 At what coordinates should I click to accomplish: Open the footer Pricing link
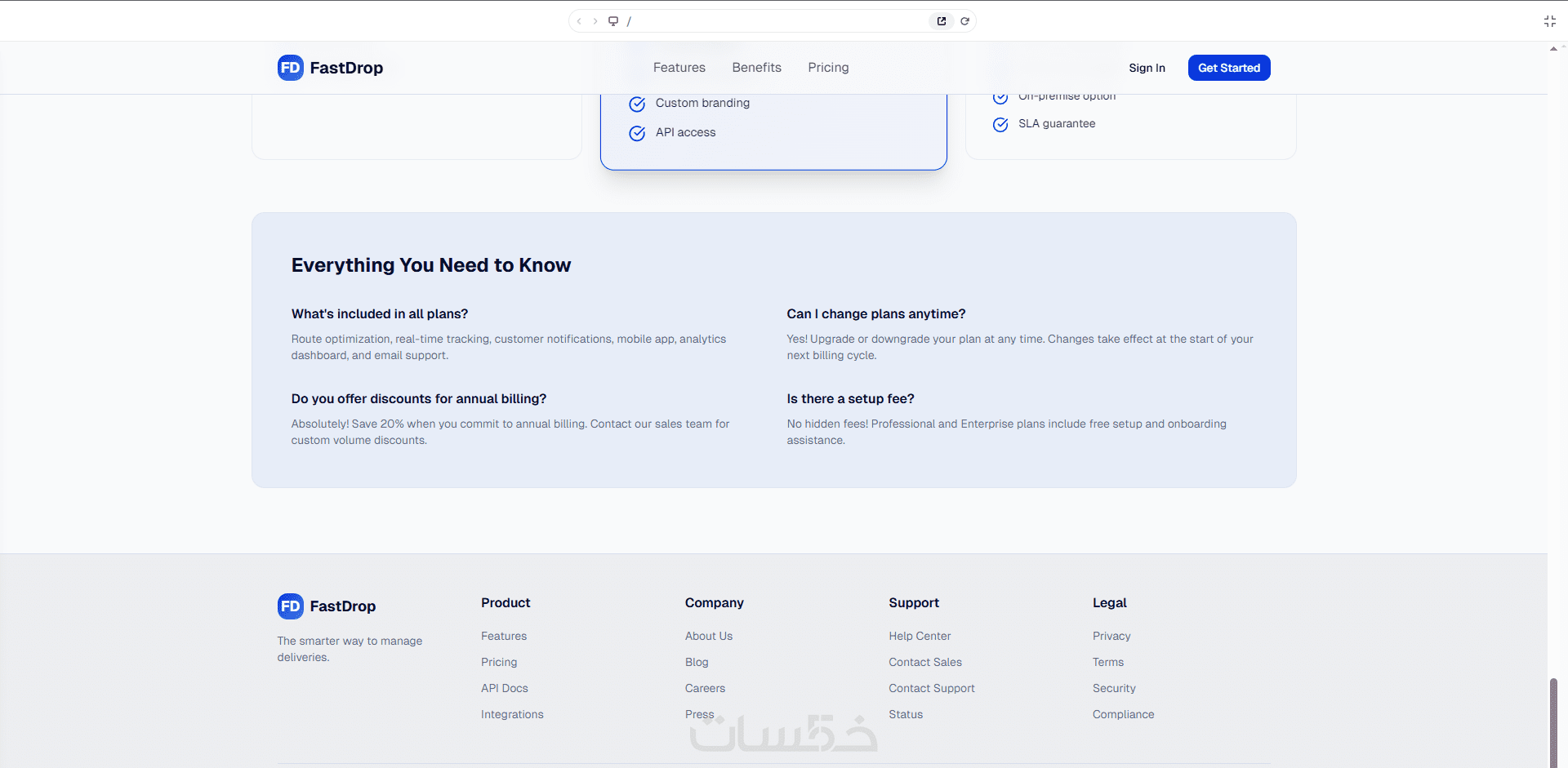tap(499, 662)
